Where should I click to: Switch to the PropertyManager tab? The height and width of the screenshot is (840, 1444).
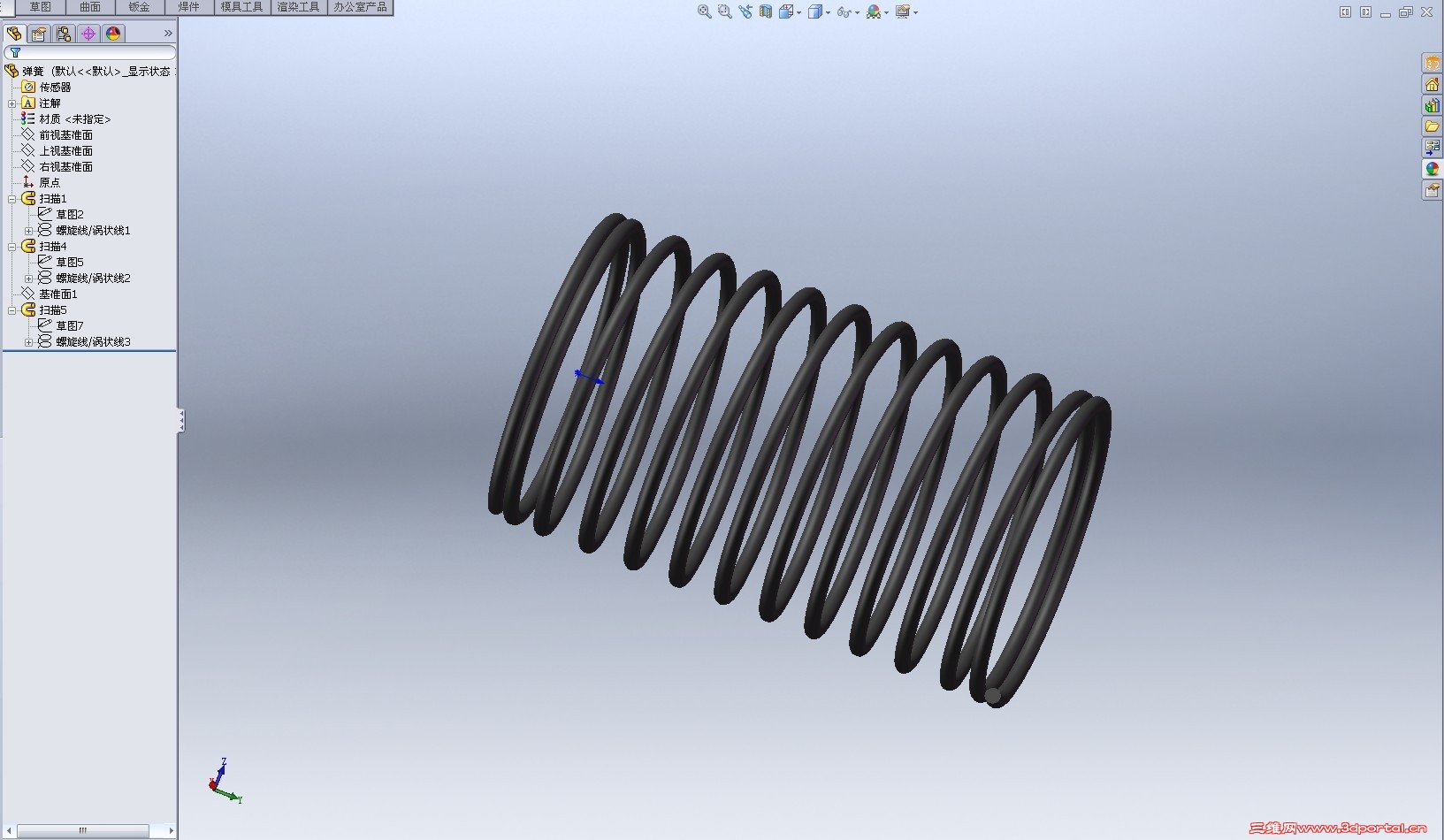click(39, 34)
